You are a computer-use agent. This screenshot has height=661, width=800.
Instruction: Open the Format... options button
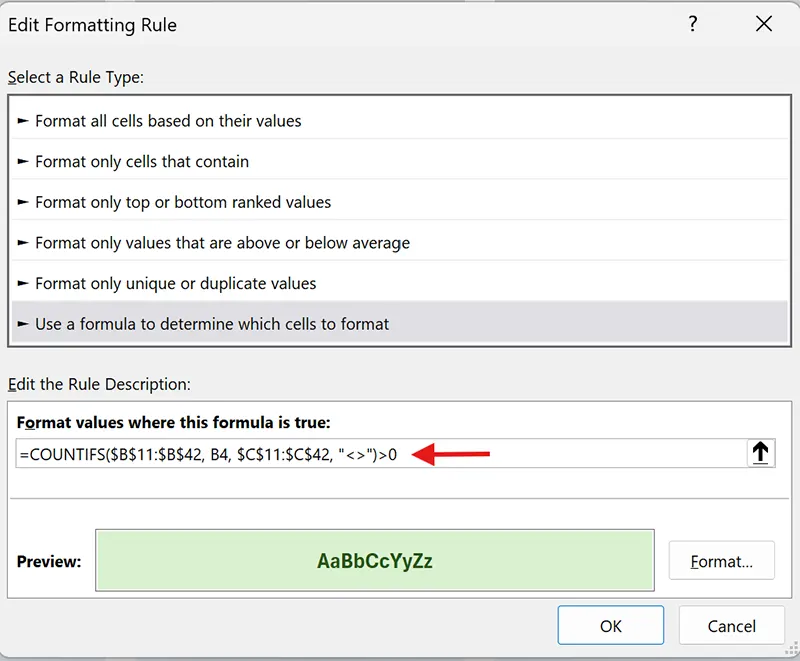click(x=722, y=562)
